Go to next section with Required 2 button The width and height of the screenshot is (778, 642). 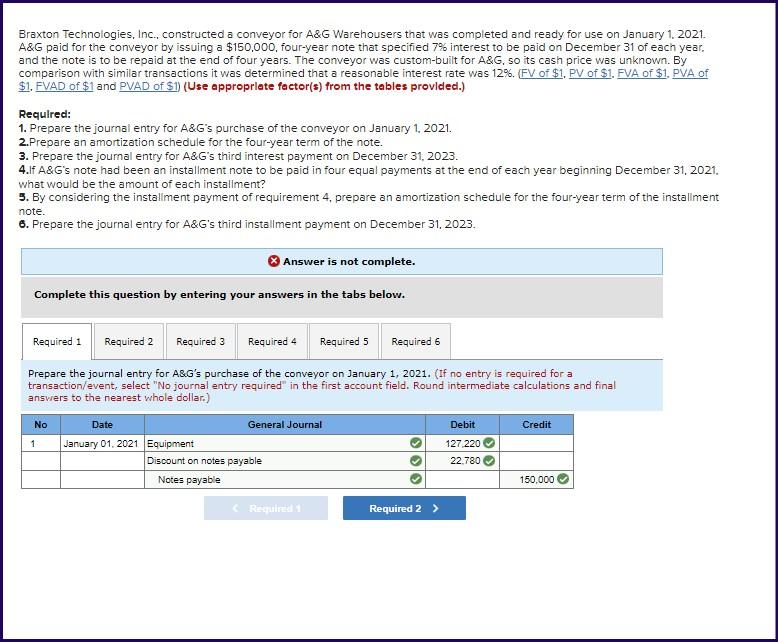(404, 508)
